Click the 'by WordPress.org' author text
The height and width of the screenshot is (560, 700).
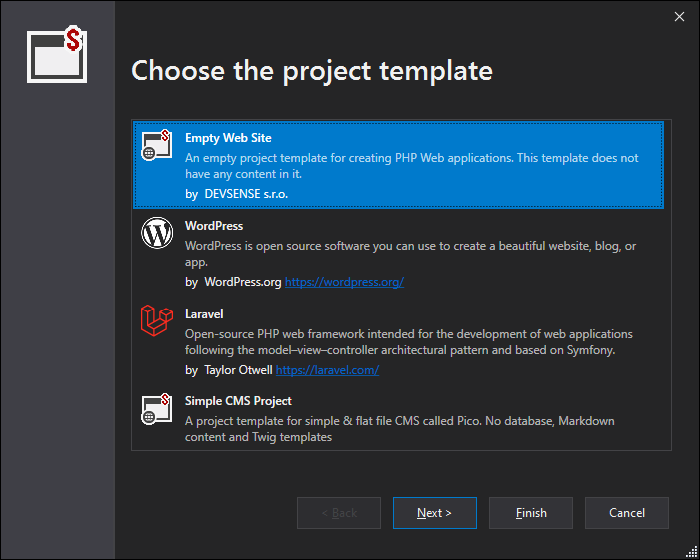click(233, 282)
